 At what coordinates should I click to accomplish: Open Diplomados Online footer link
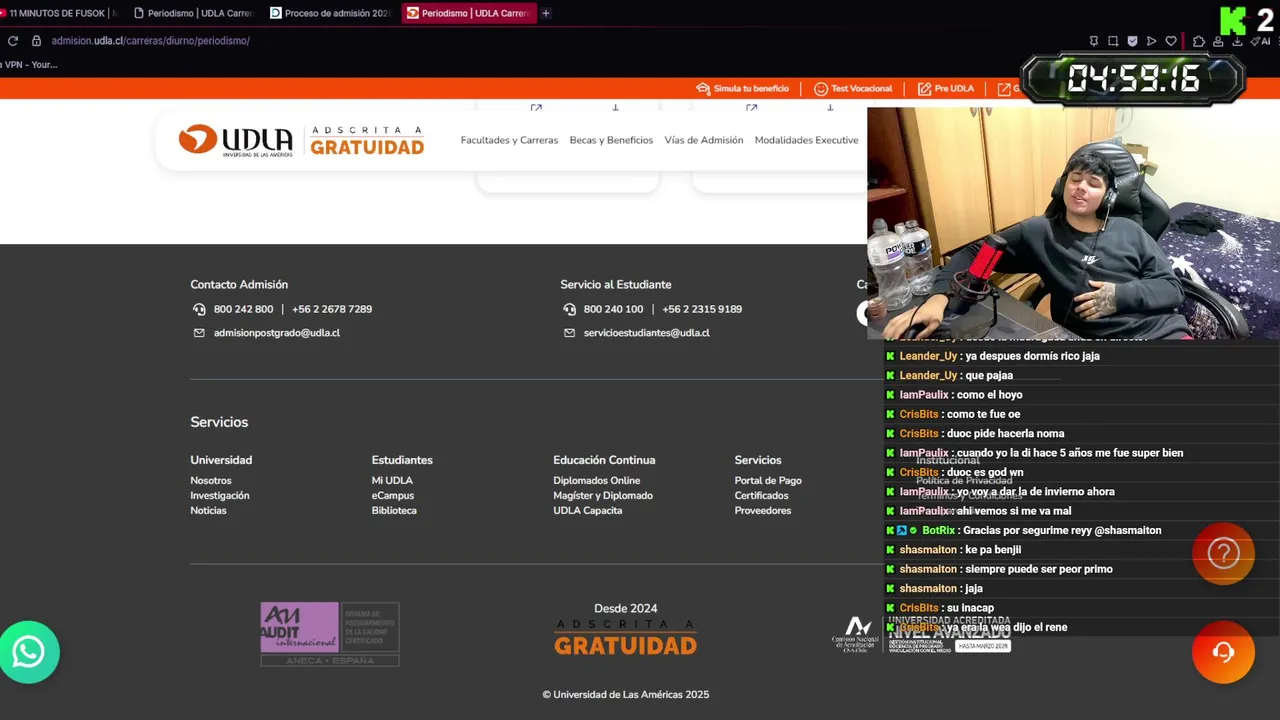click(597, 481)
